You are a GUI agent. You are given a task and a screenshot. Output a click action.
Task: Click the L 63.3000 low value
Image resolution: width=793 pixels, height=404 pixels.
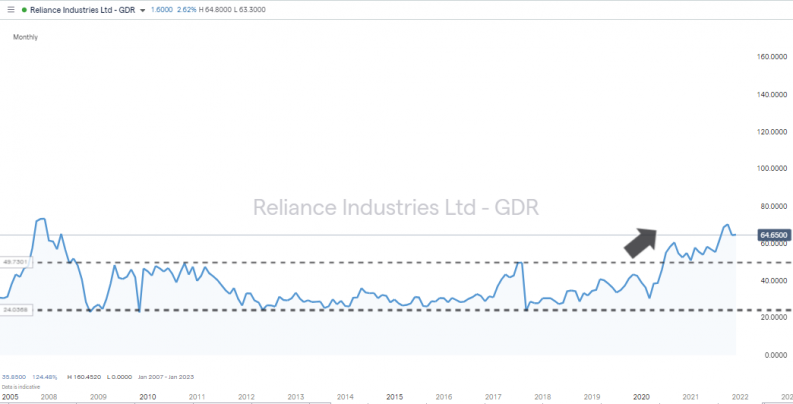point(249,10)
